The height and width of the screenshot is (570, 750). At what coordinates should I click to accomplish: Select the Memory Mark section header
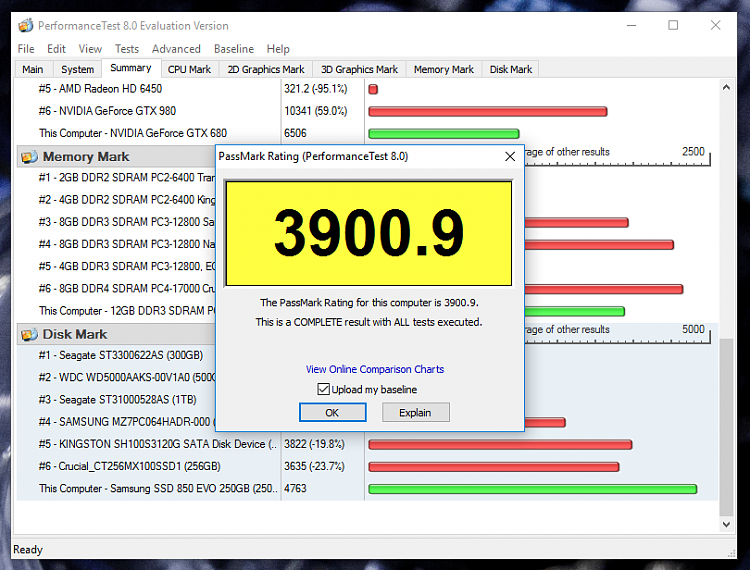pos(116,156)
